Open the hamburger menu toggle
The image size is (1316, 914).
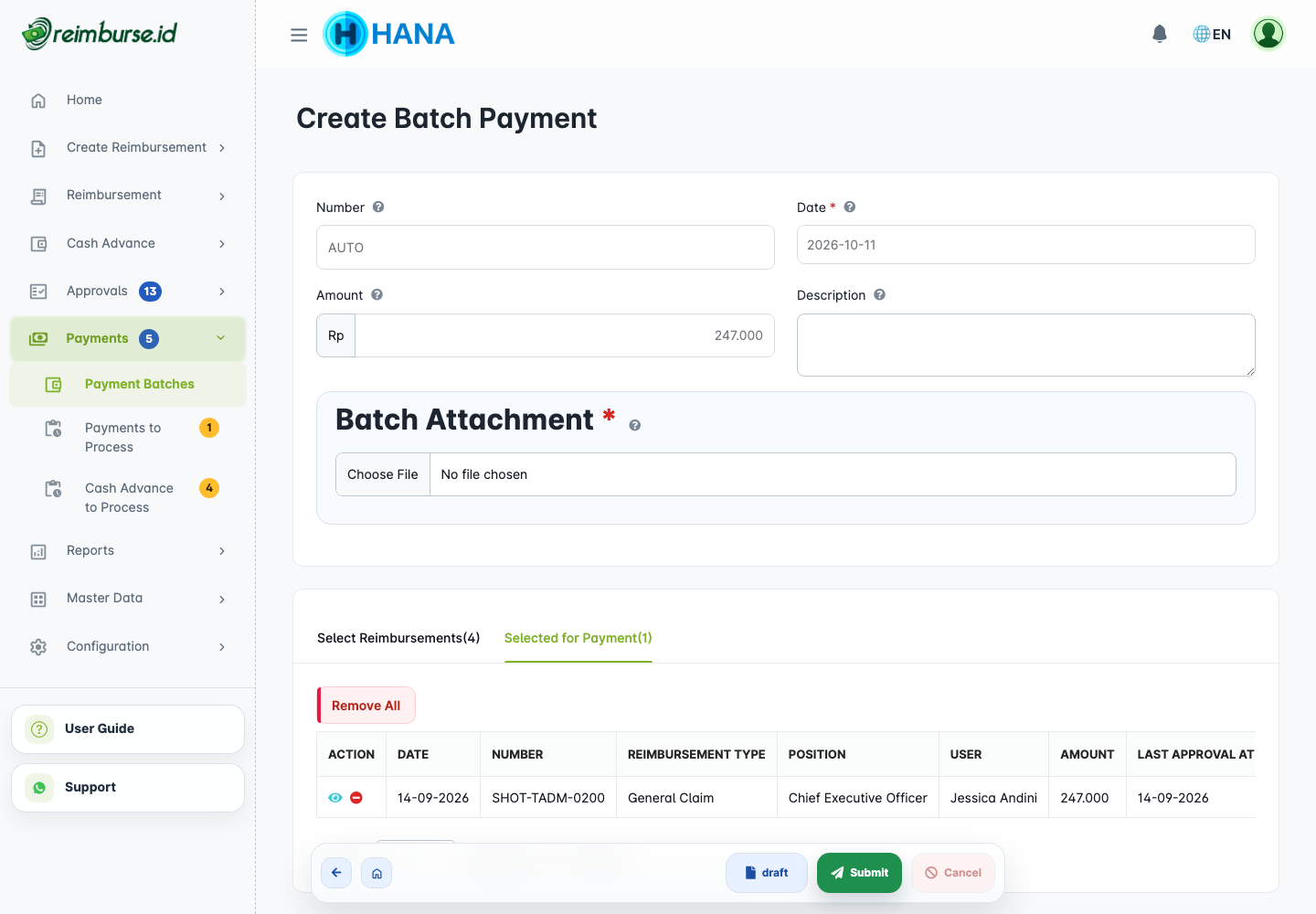coord(299,35)
